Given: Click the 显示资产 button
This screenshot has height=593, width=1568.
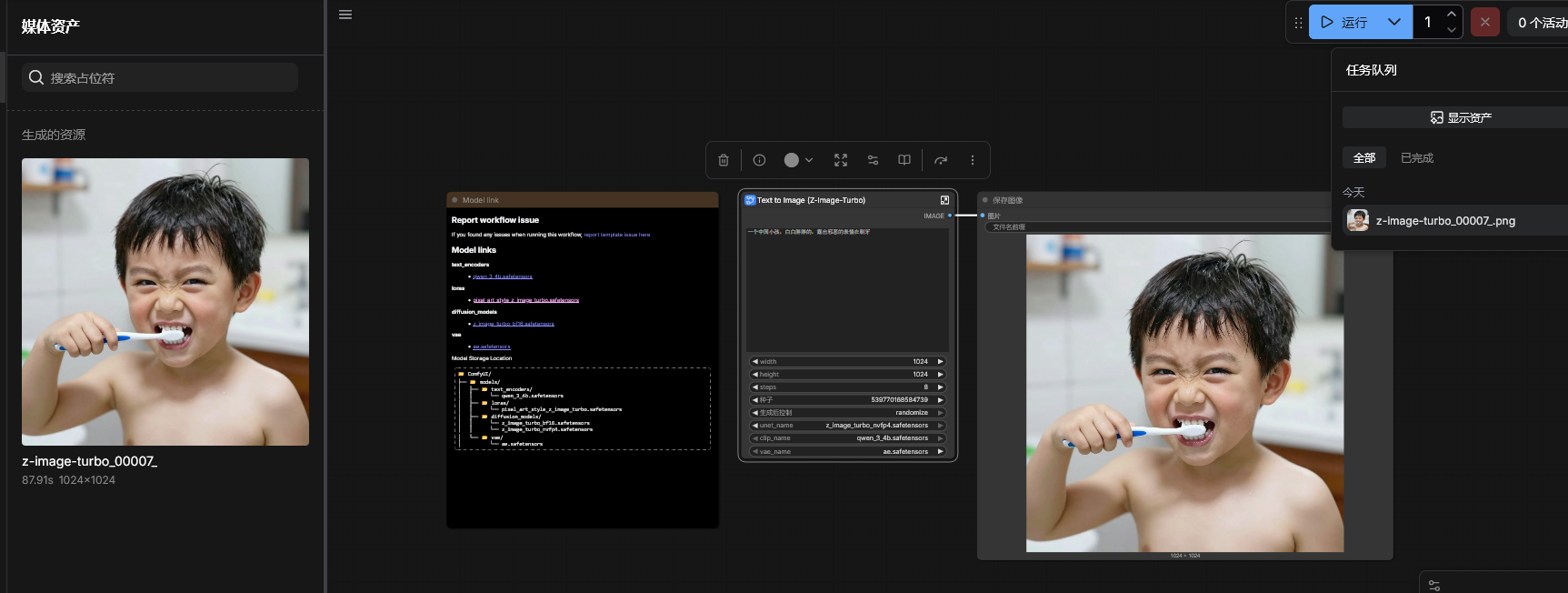Looking at the screenshot, I should pyautogui.click(x=1460, y=117).
